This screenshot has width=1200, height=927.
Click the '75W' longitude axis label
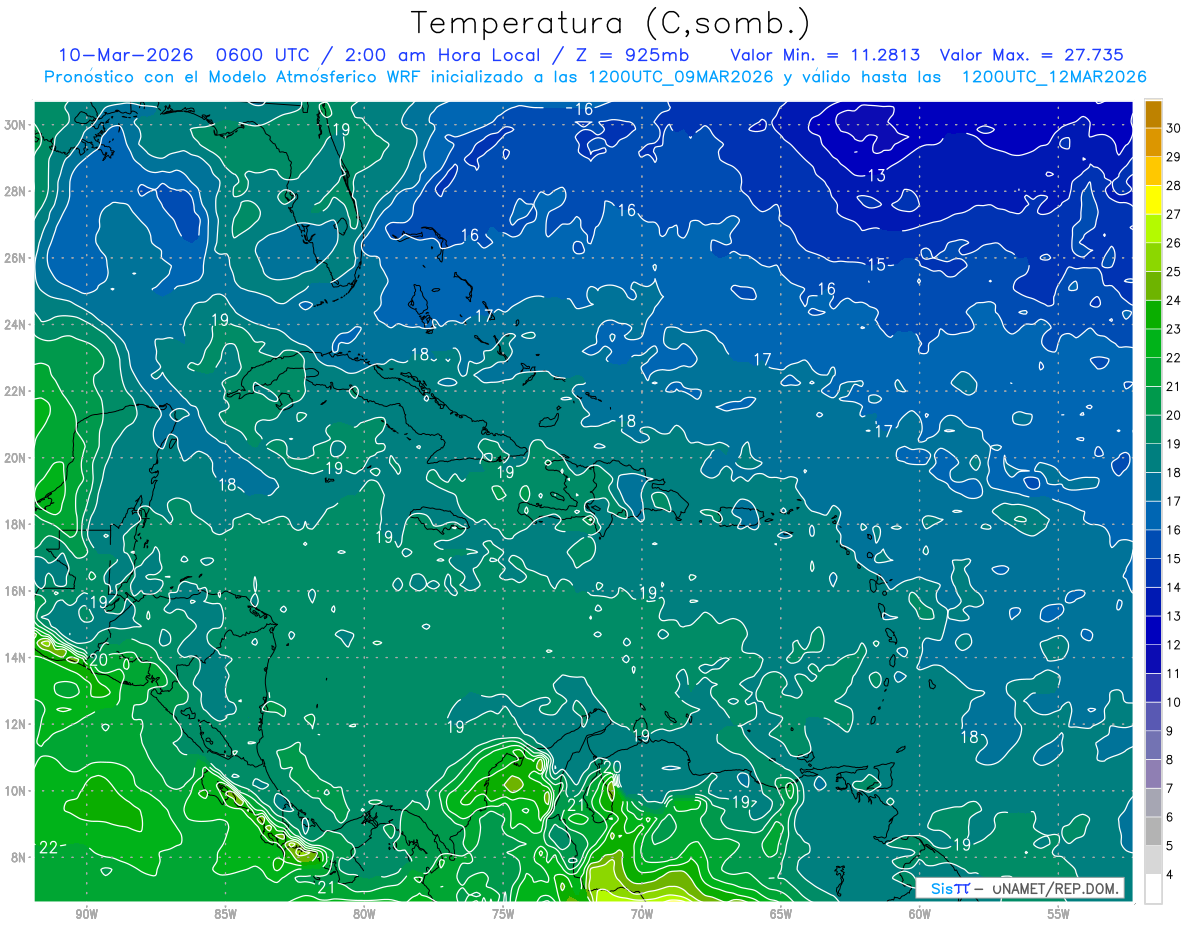tap(503, 914)
